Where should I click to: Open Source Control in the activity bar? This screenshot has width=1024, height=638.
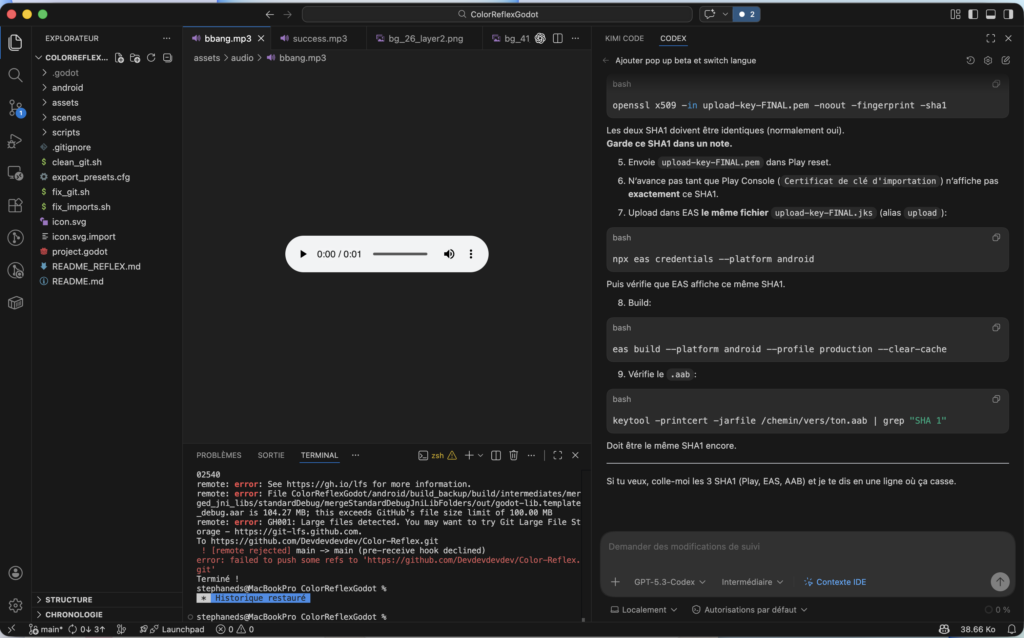click(15, 107)
